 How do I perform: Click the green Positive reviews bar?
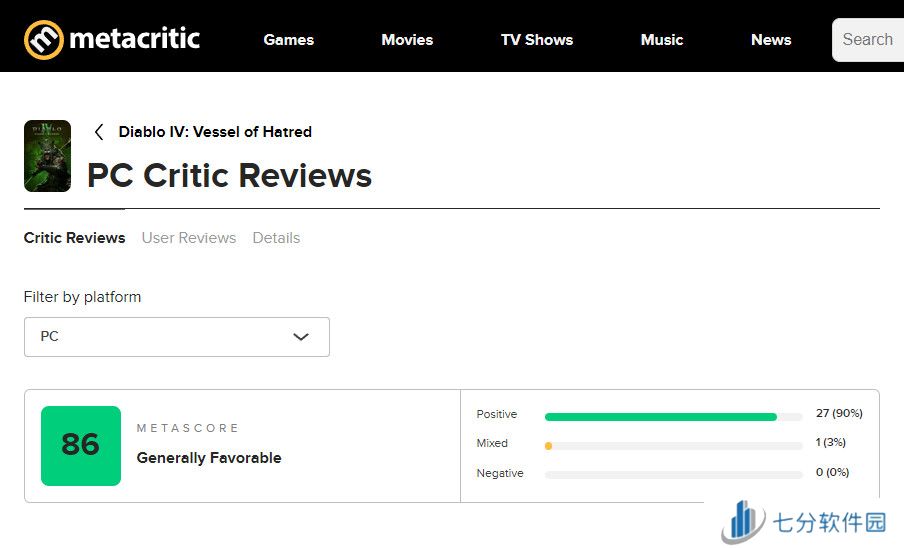point(660,416)
